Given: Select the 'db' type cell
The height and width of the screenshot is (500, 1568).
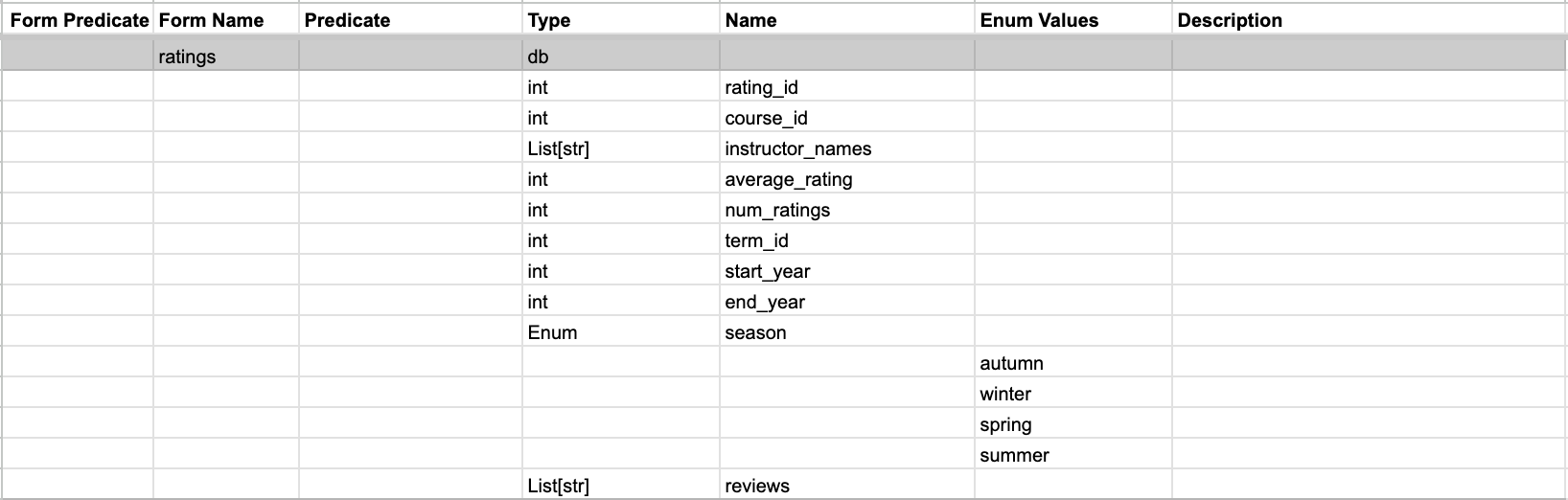Looking at the screenshot, I should point(539,57).
